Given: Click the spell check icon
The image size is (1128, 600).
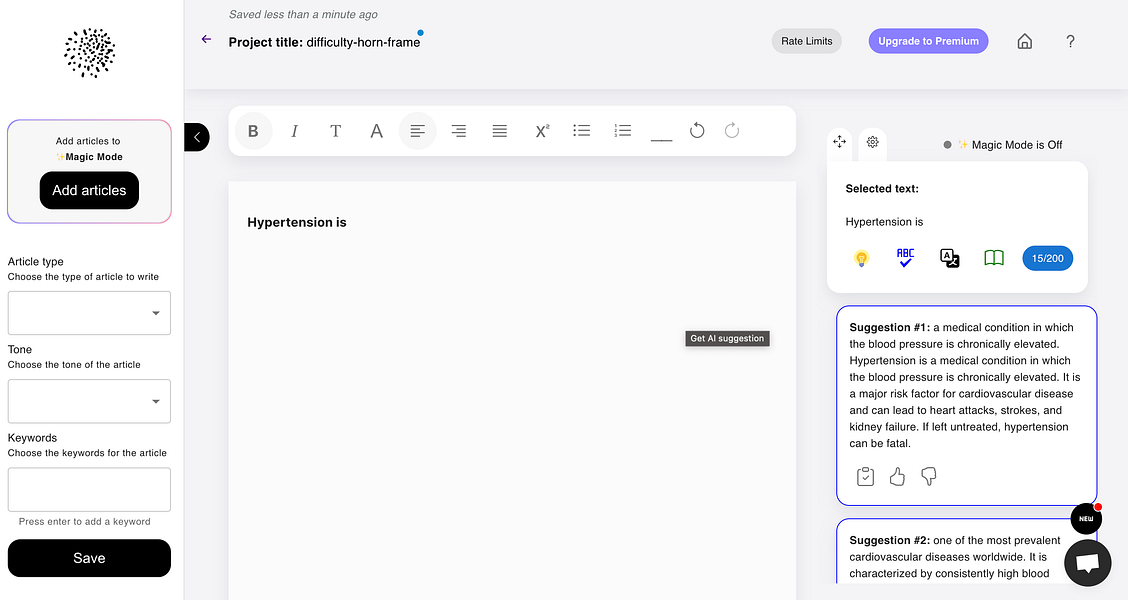Looking at the screenshot, I should [x=905, y=257].
